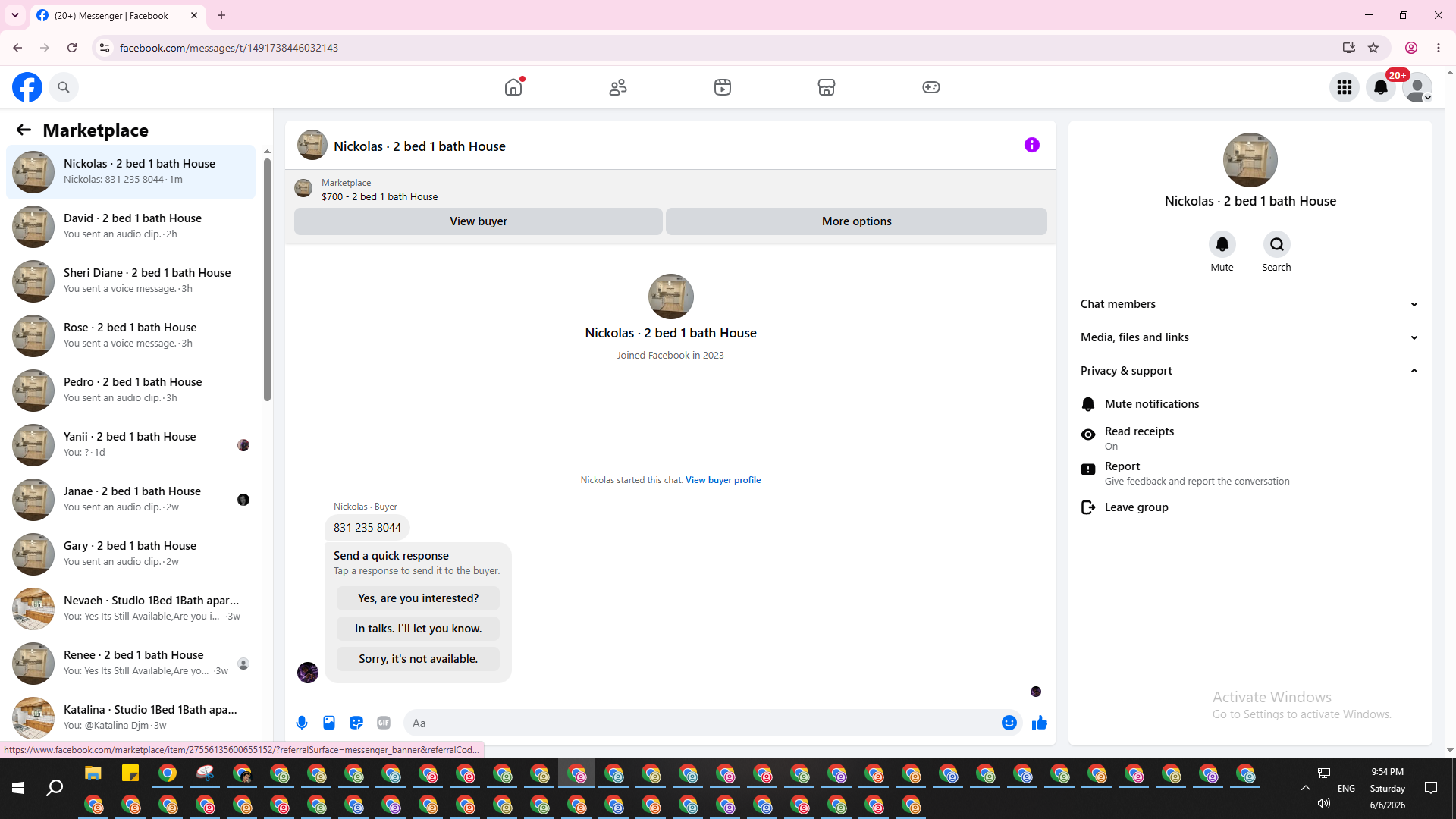Screen dimensions: 1456x819
Task: Attach a photo using the image icon
Action: [329, 723]
